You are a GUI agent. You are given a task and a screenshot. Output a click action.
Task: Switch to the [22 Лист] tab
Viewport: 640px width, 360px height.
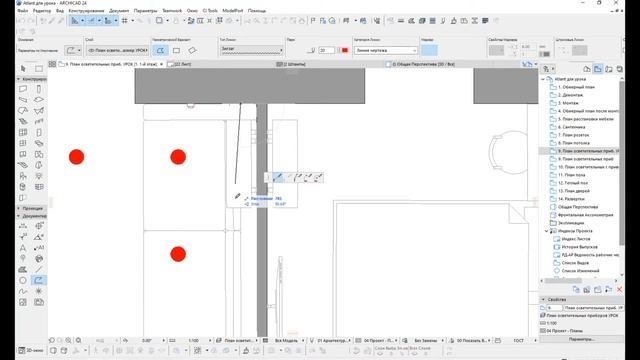click(180, 64)
